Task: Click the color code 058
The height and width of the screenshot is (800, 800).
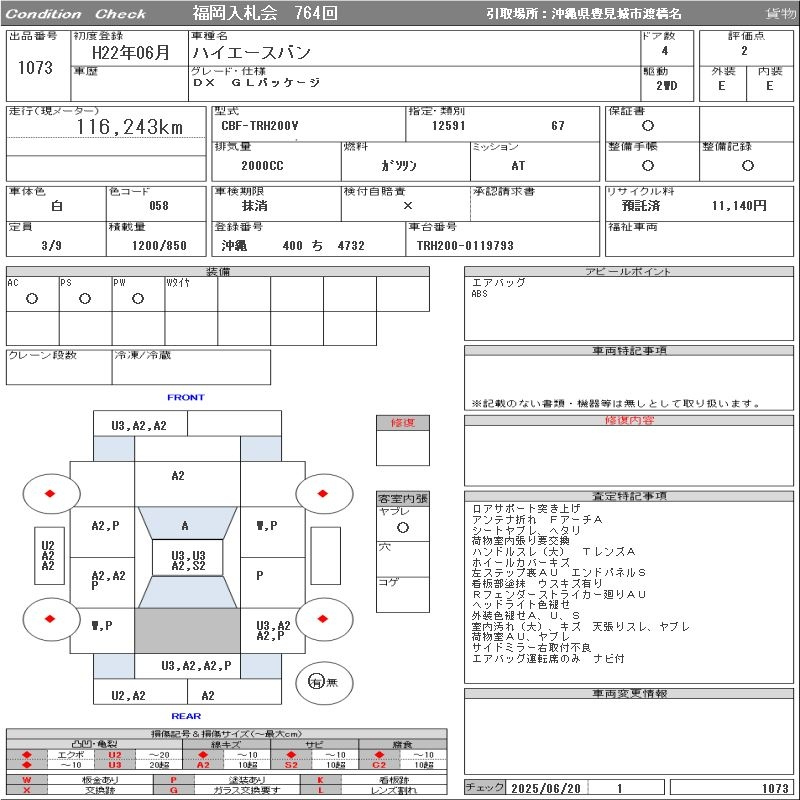Action: coord(159,206)
